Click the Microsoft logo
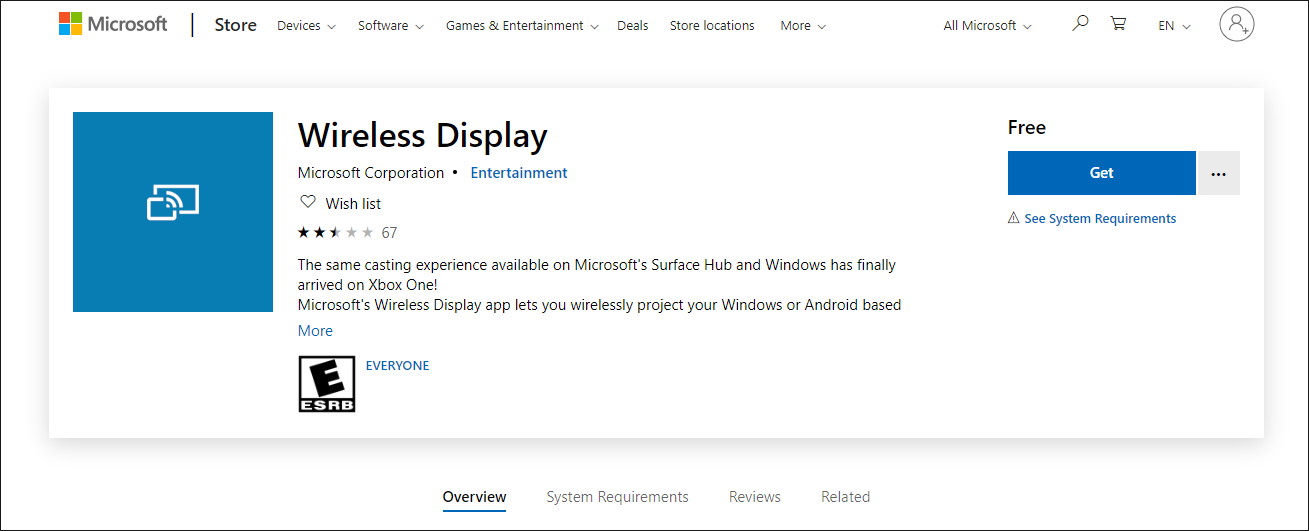 point(113,25)
